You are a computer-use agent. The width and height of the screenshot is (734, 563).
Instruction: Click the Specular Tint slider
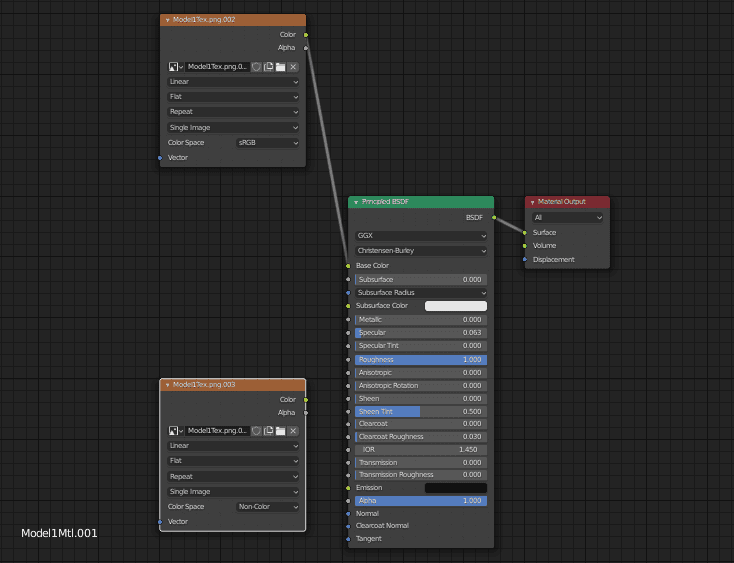pos(421,346)
